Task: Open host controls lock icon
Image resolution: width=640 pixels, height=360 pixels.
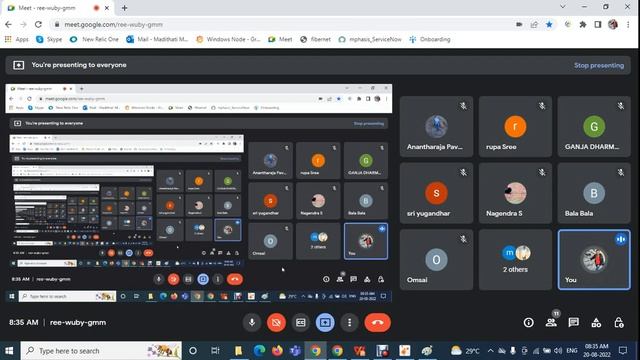Action: tap(619, 323)
